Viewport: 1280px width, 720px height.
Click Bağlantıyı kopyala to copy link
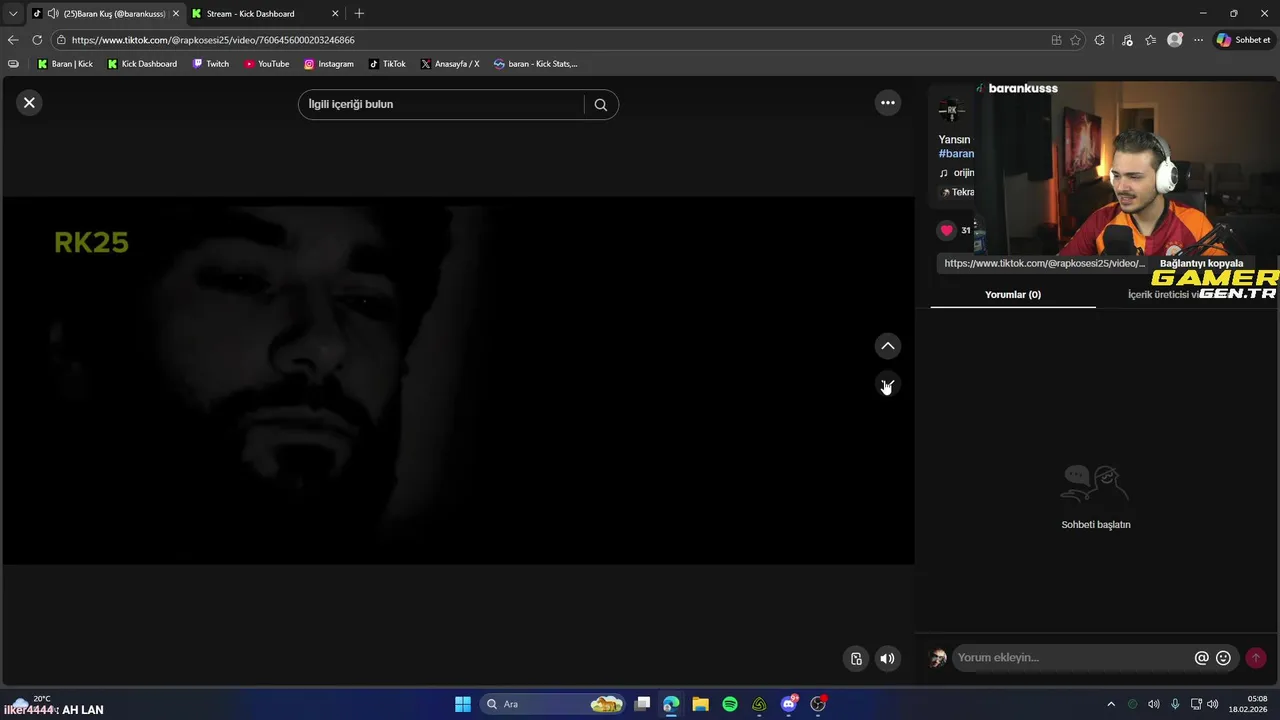tap(1201, 263)
